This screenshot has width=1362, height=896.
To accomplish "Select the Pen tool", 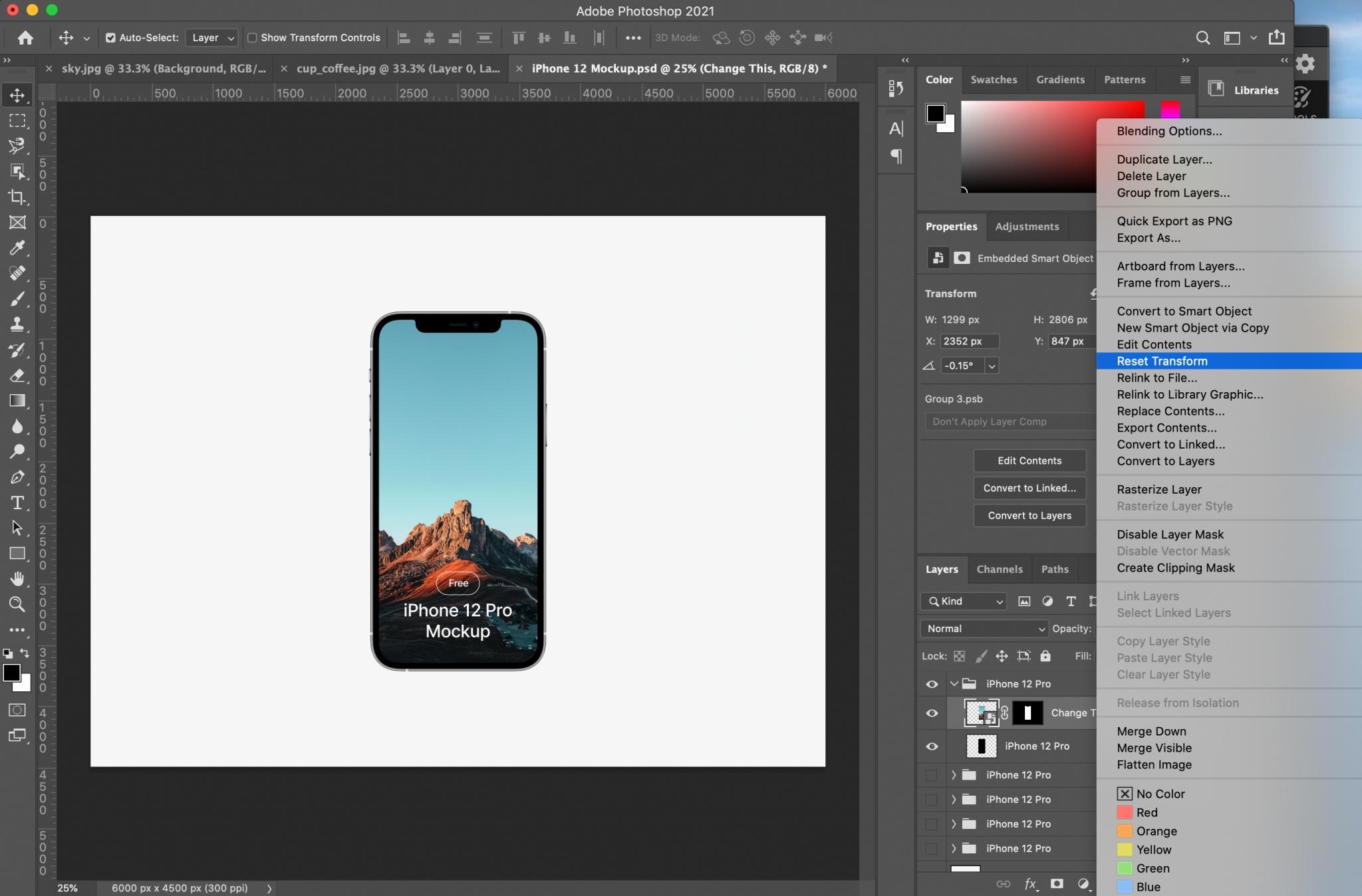I will coord(17,477).
